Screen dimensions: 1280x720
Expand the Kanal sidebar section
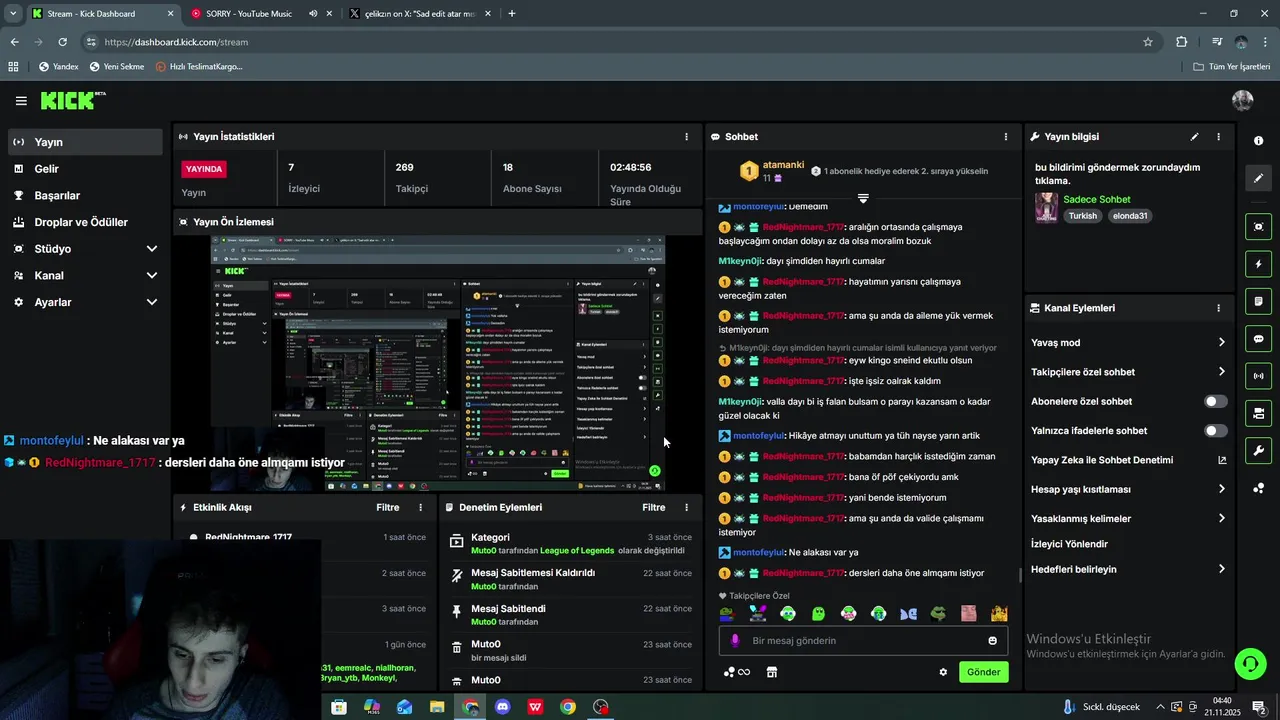[x=152, y=275]
